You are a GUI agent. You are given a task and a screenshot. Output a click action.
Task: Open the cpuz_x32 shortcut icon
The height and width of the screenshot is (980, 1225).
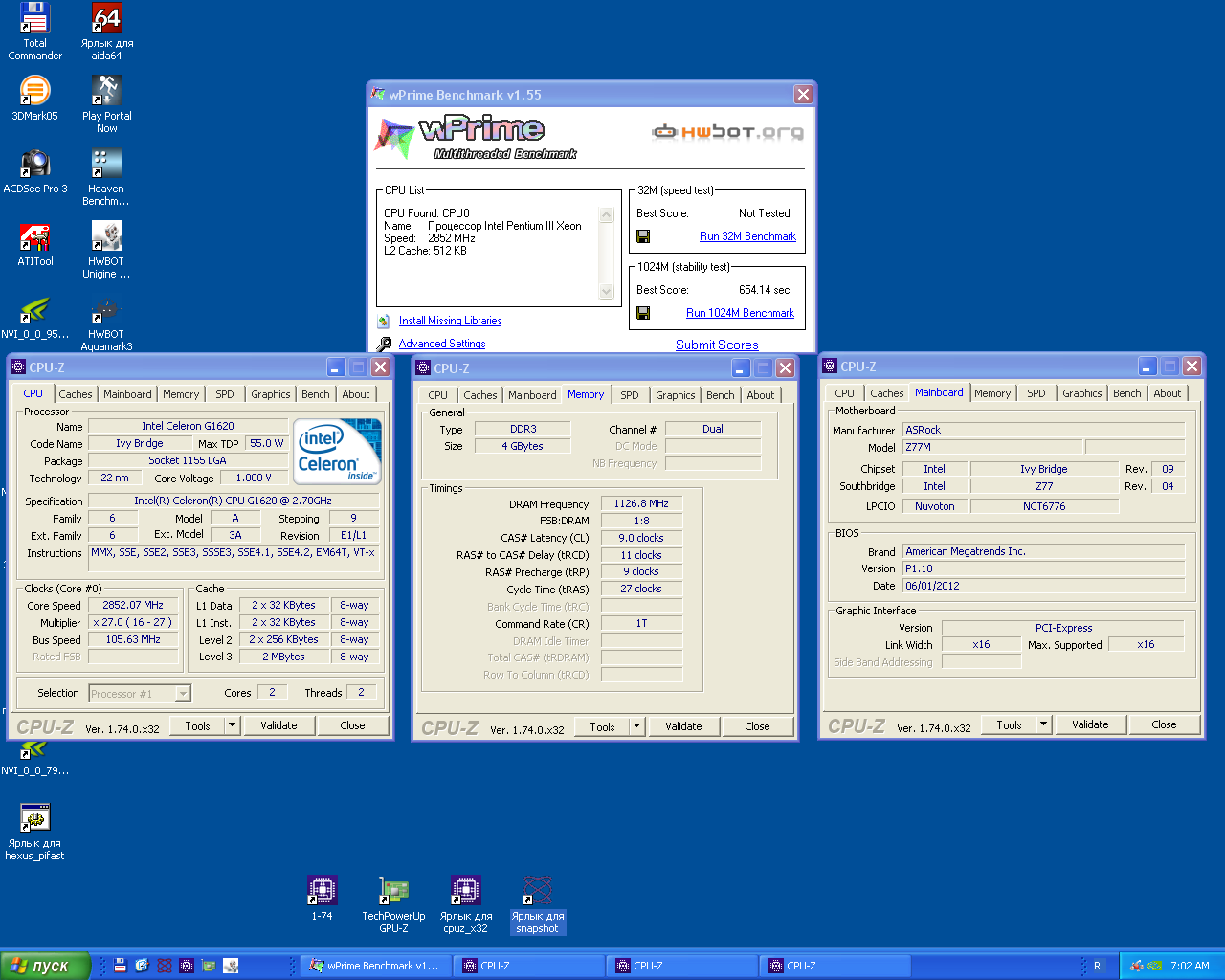(466, 904)
